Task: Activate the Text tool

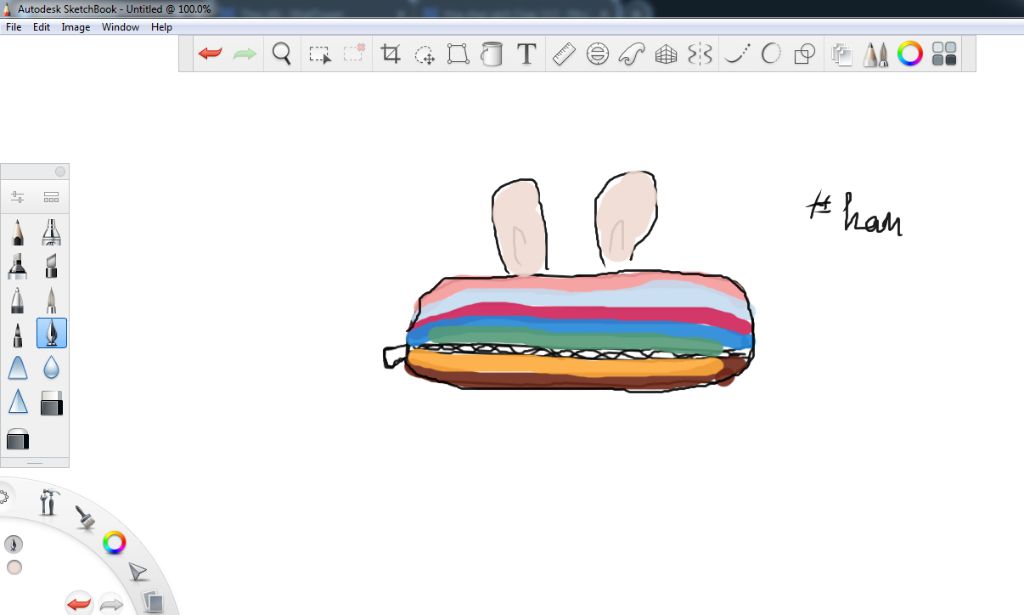Action: coord(526,54)
